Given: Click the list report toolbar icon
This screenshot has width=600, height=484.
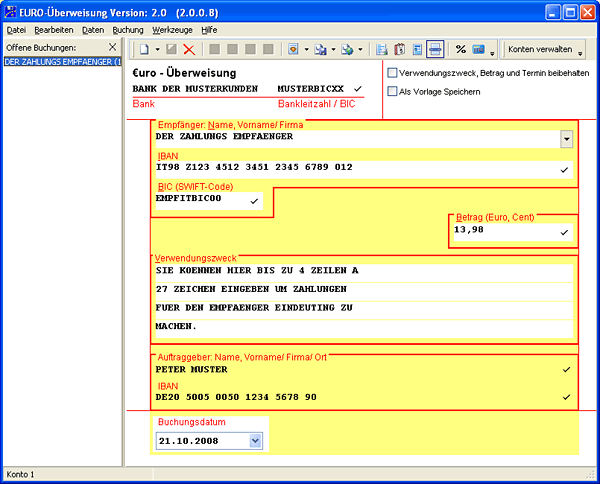Looking at the screenshot, I should (x=382, y=49).
